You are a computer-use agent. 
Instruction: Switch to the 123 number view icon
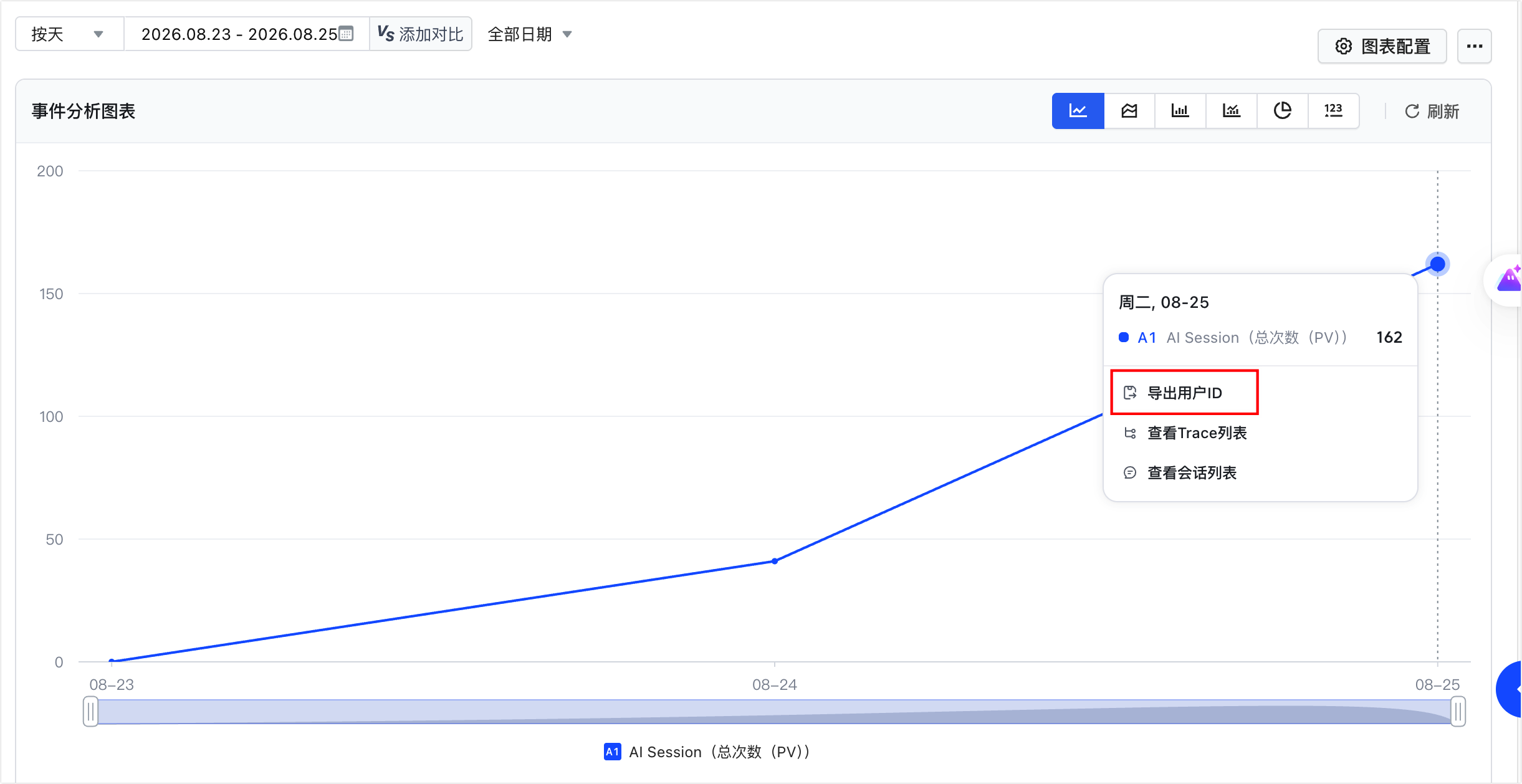(x=1333, y=111)
